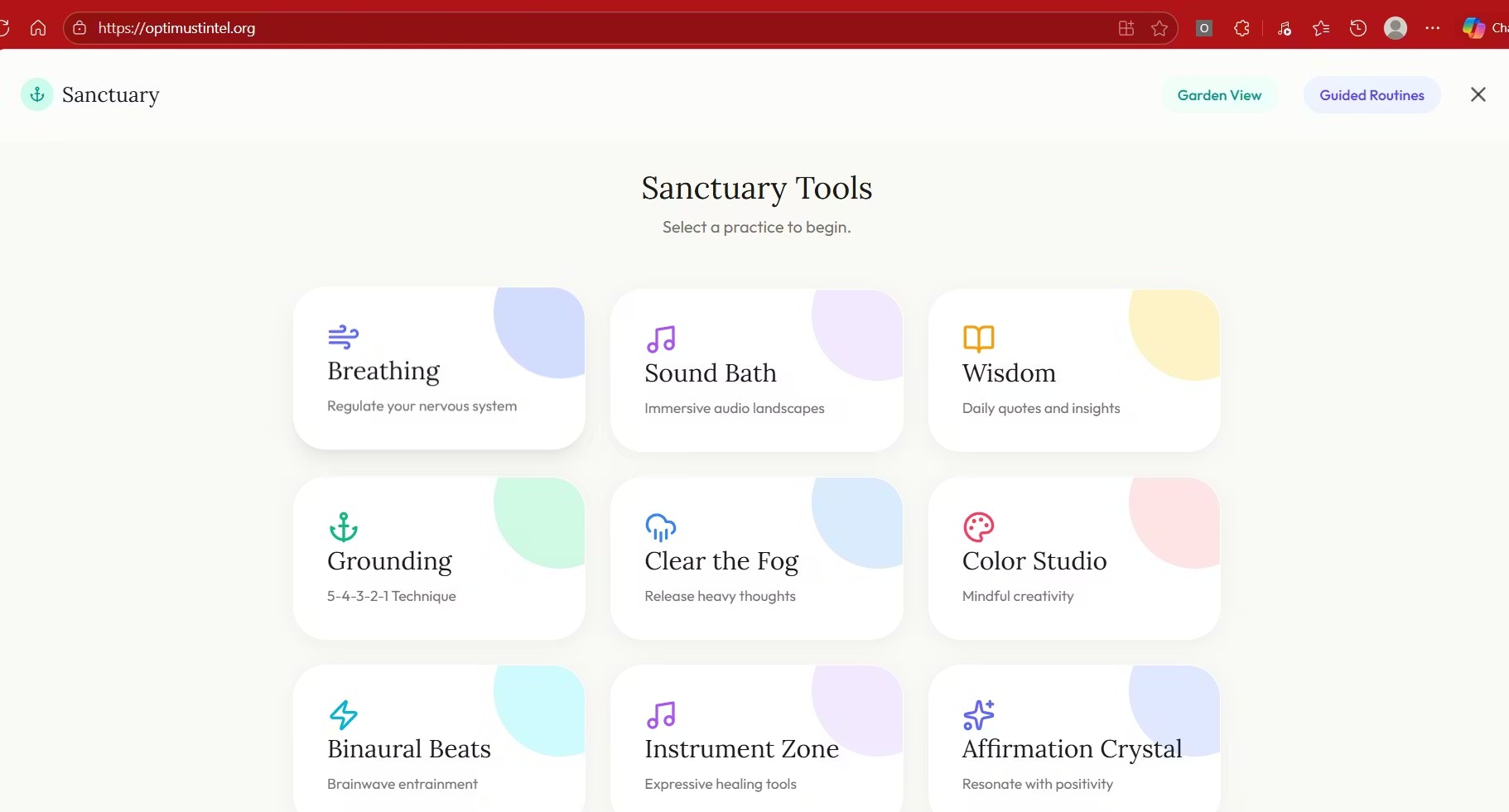Open the Wisdom book icon
Image resolution: width=1509 pixels, height=812 pixels.
[x=977, y=339]
